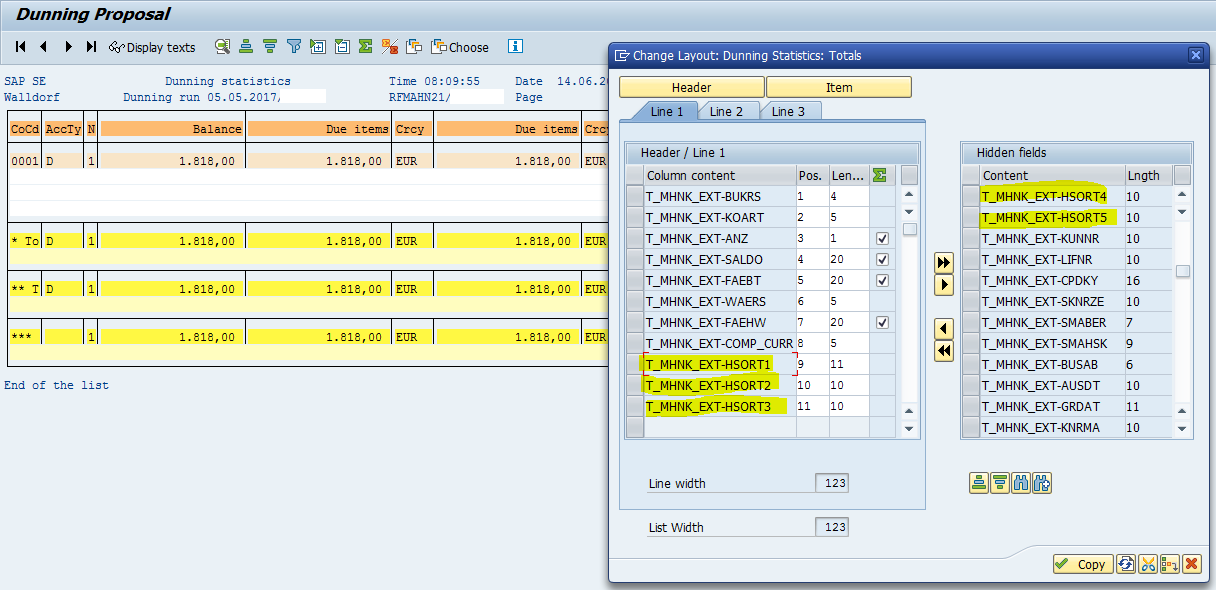Cancel the Change Layout dialog with red X
This screenshot has width=1216, height=590.
pos(1191,564)
